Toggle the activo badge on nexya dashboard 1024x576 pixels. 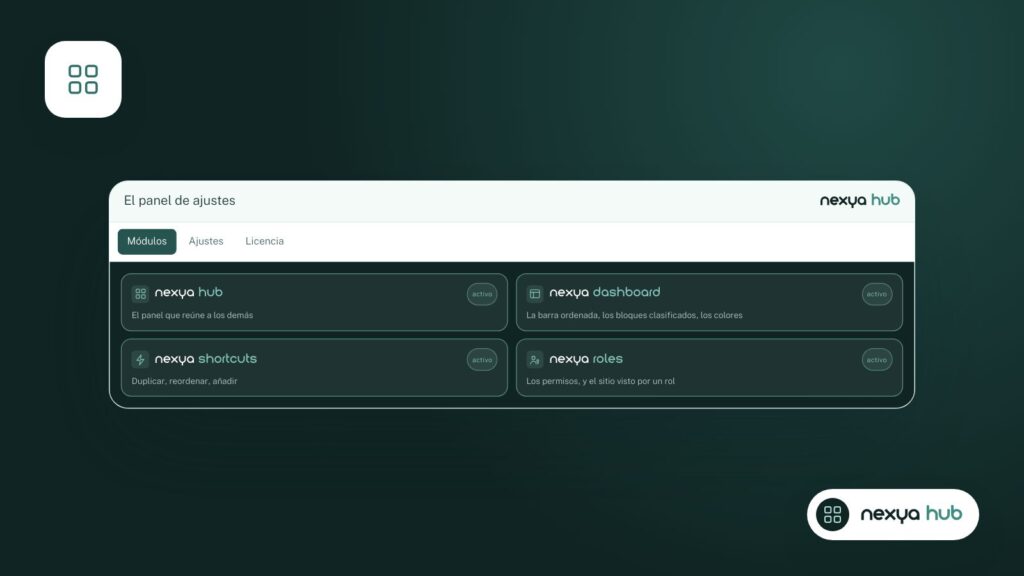876,294
